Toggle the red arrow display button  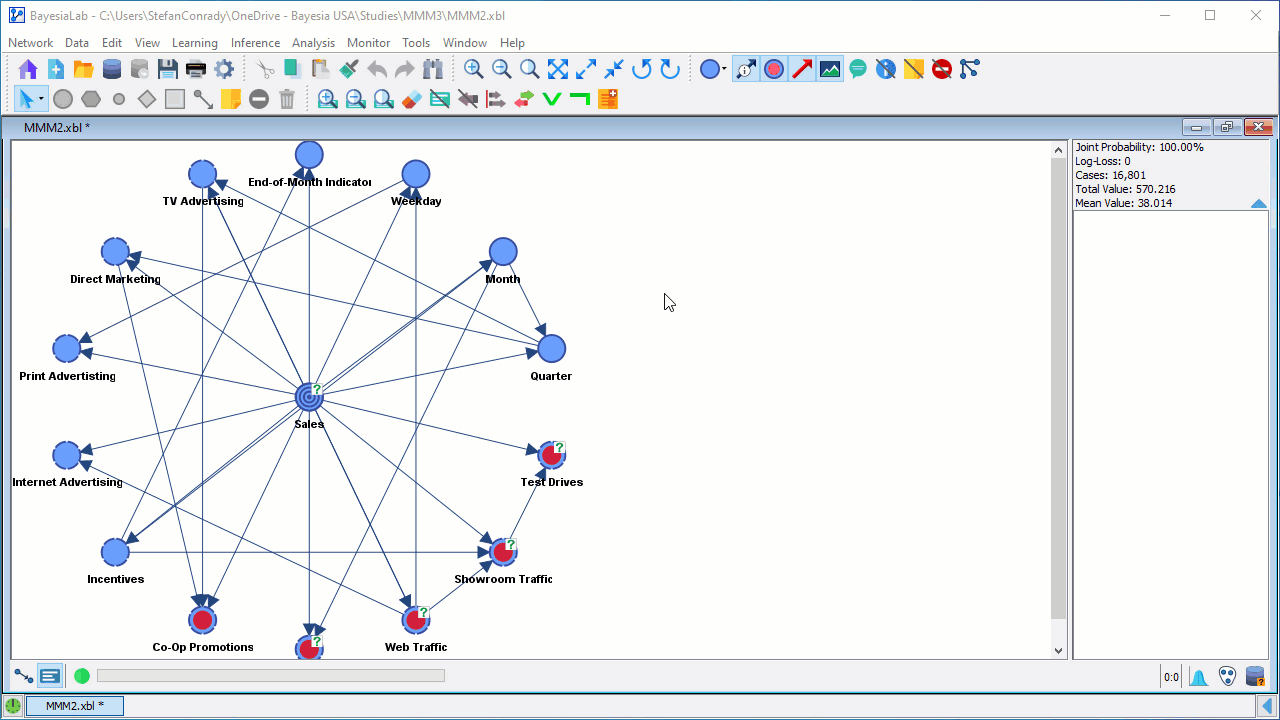pyautogui.click(x=802, y=69)
